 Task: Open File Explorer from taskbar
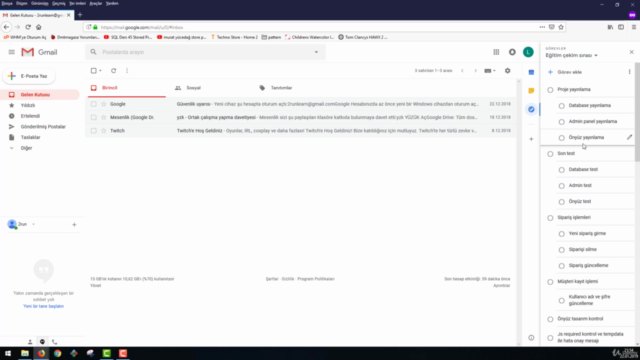coord(25,353)
